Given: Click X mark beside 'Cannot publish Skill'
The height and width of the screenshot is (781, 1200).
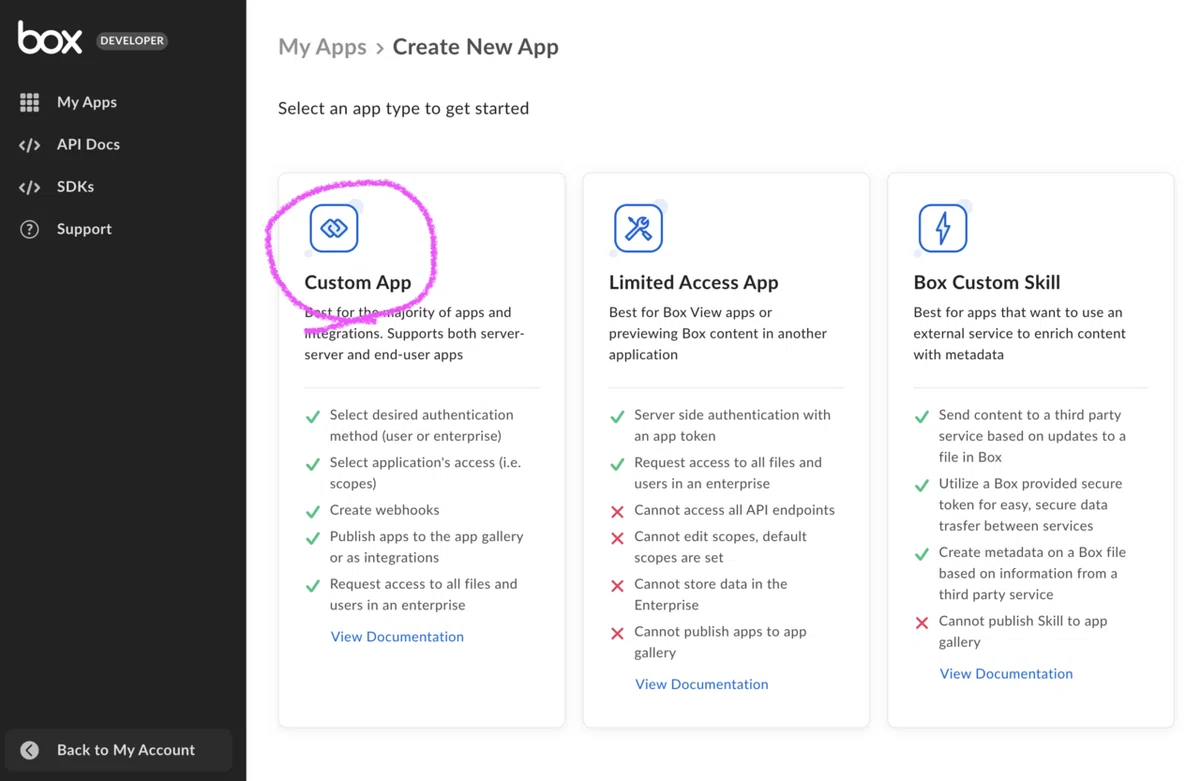Looking at the screenshot, I should coord(922,622).
